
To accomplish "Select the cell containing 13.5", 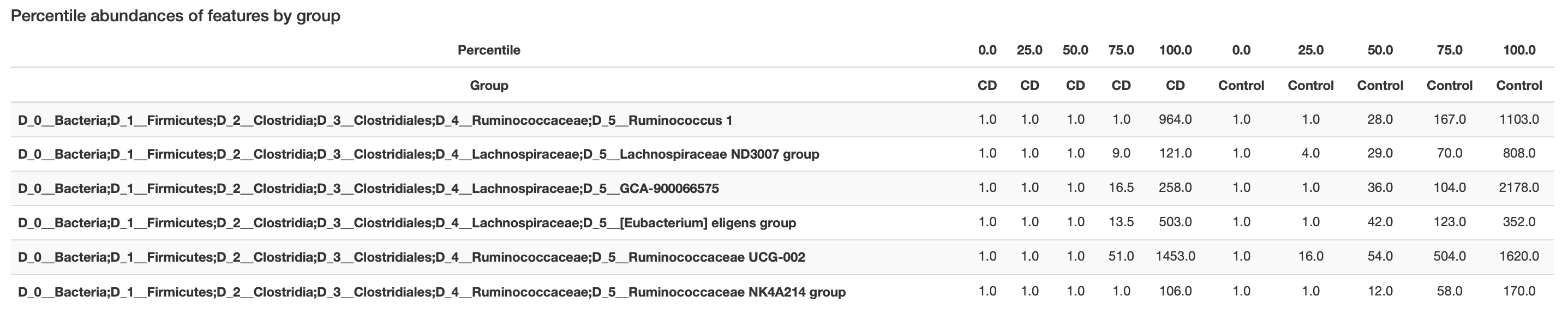I will point(1121,222).
